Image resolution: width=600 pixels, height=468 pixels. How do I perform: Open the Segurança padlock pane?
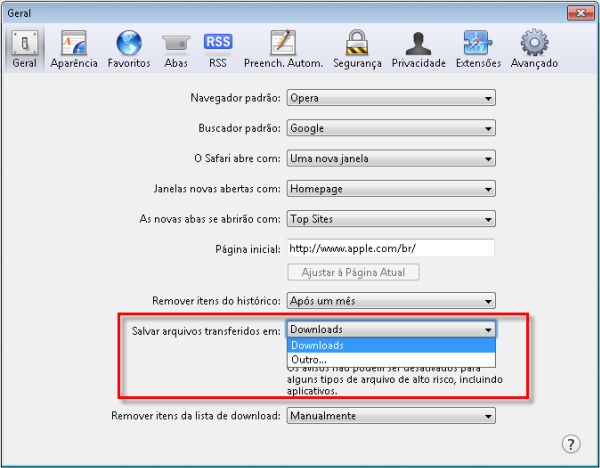point(357,49)
